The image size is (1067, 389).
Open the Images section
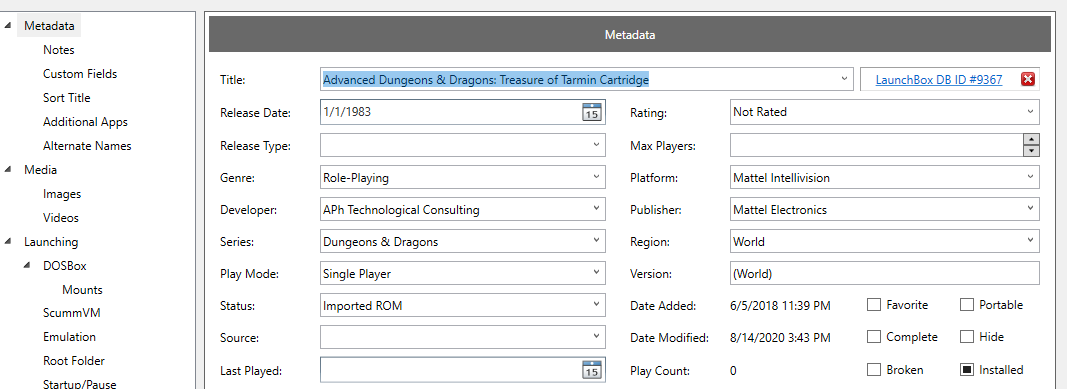pos(62,194)
